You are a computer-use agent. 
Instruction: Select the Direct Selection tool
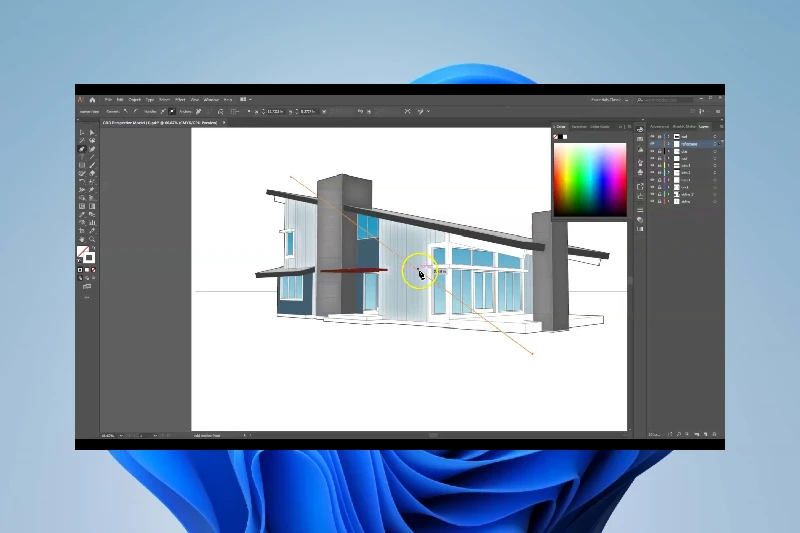pyautogui.click(x=92, y=132)
